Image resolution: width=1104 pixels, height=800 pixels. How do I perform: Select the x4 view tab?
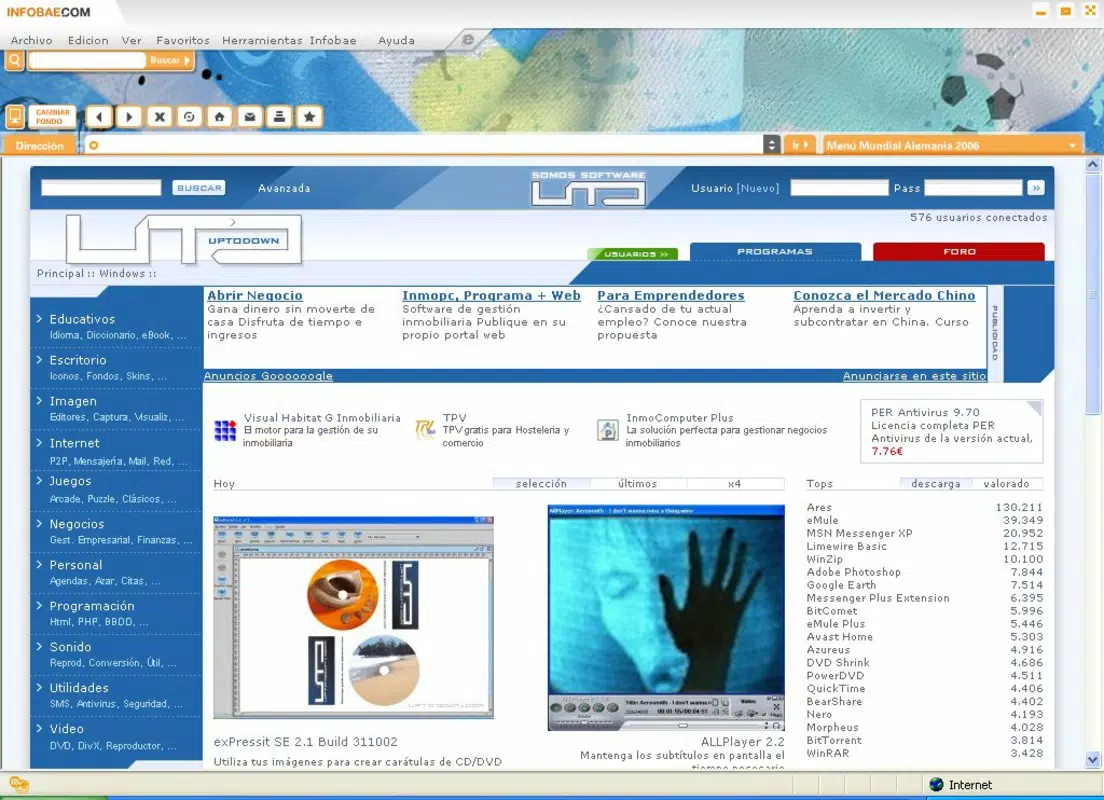pos(734,484)
